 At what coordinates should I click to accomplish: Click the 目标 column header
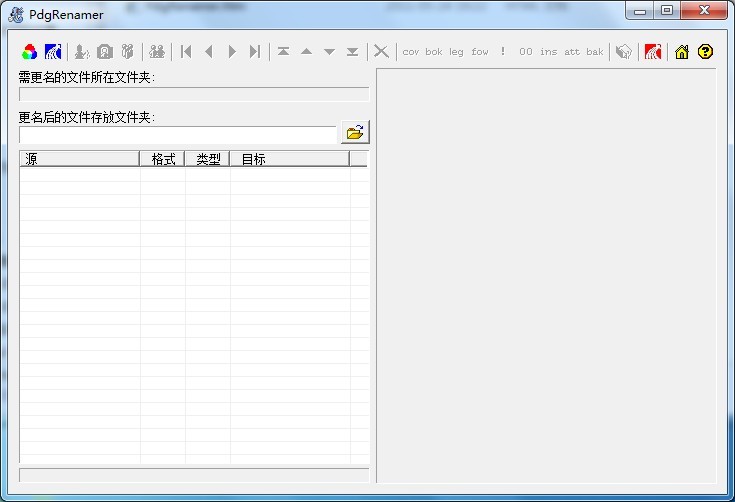point(289,159)
